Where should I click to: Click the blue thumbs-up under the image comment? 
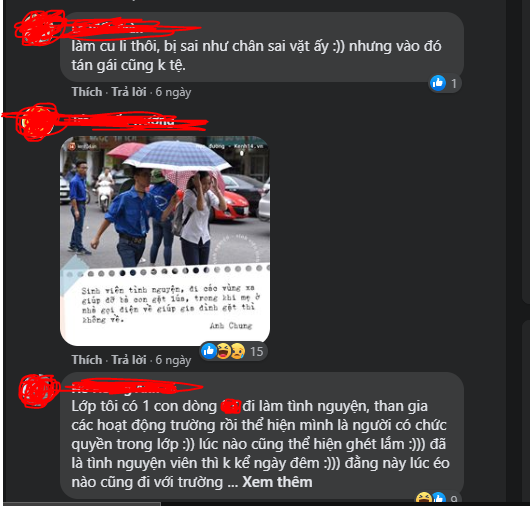(209, 351)
